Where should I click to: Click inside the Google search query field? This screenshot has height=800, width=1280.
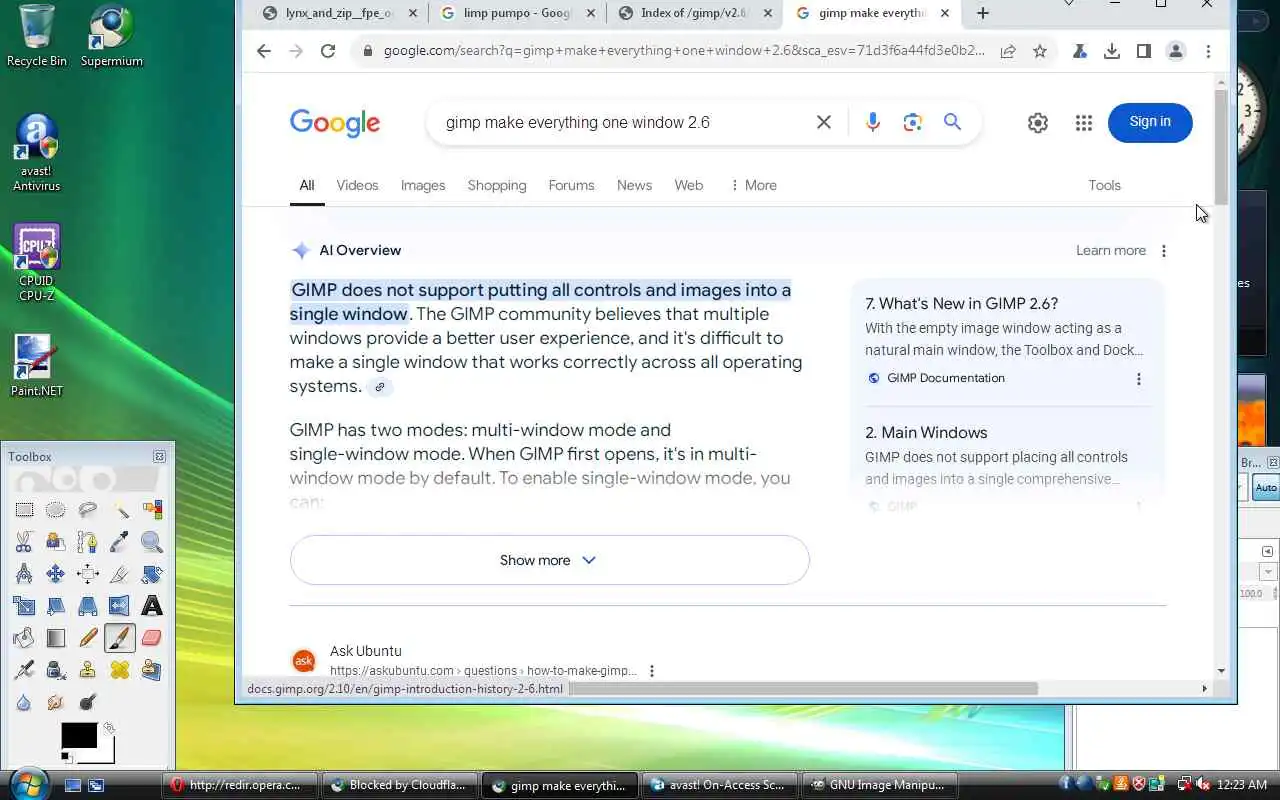coord(620,122)
